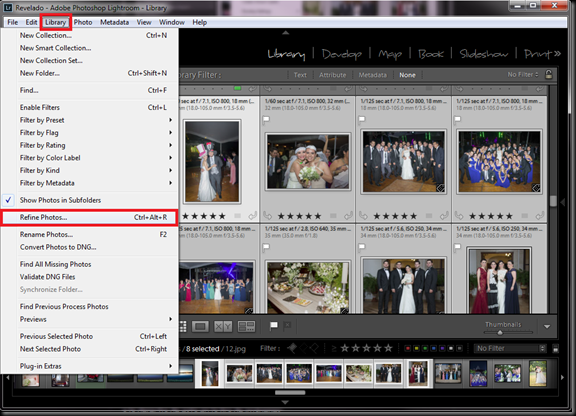
Task: Open toolbar content dropdown triangle
Action: coord(547,326)
